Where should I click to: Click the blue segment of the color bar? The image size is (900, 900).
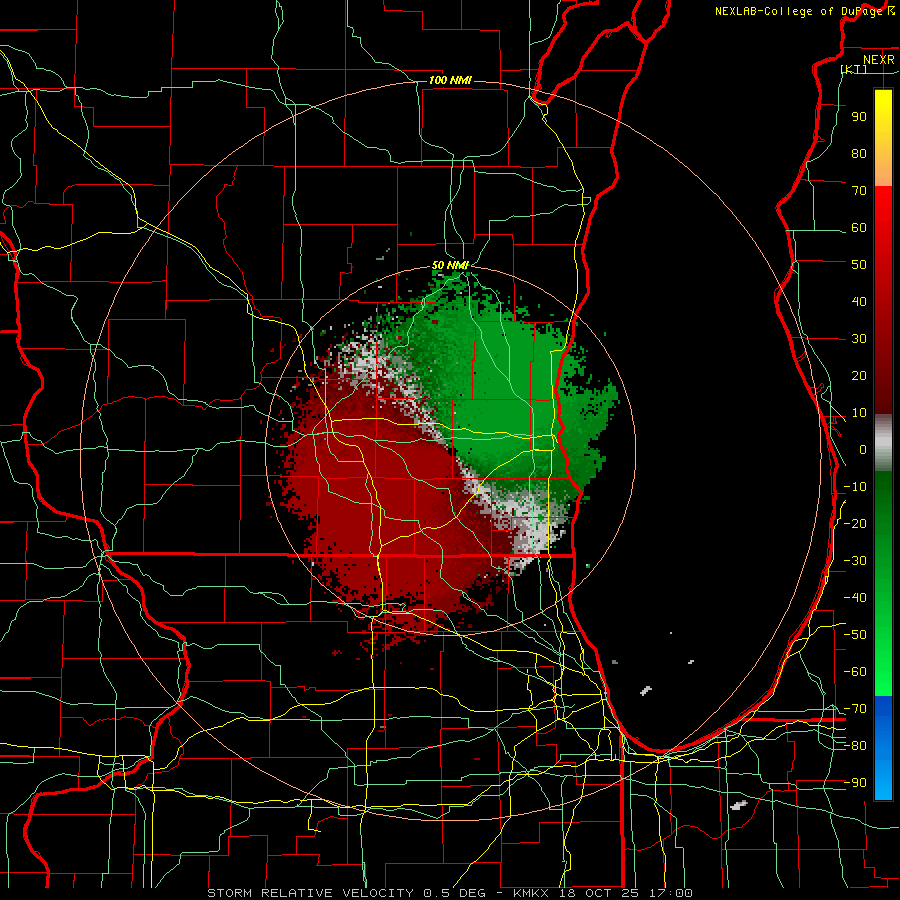coord(883,748)
